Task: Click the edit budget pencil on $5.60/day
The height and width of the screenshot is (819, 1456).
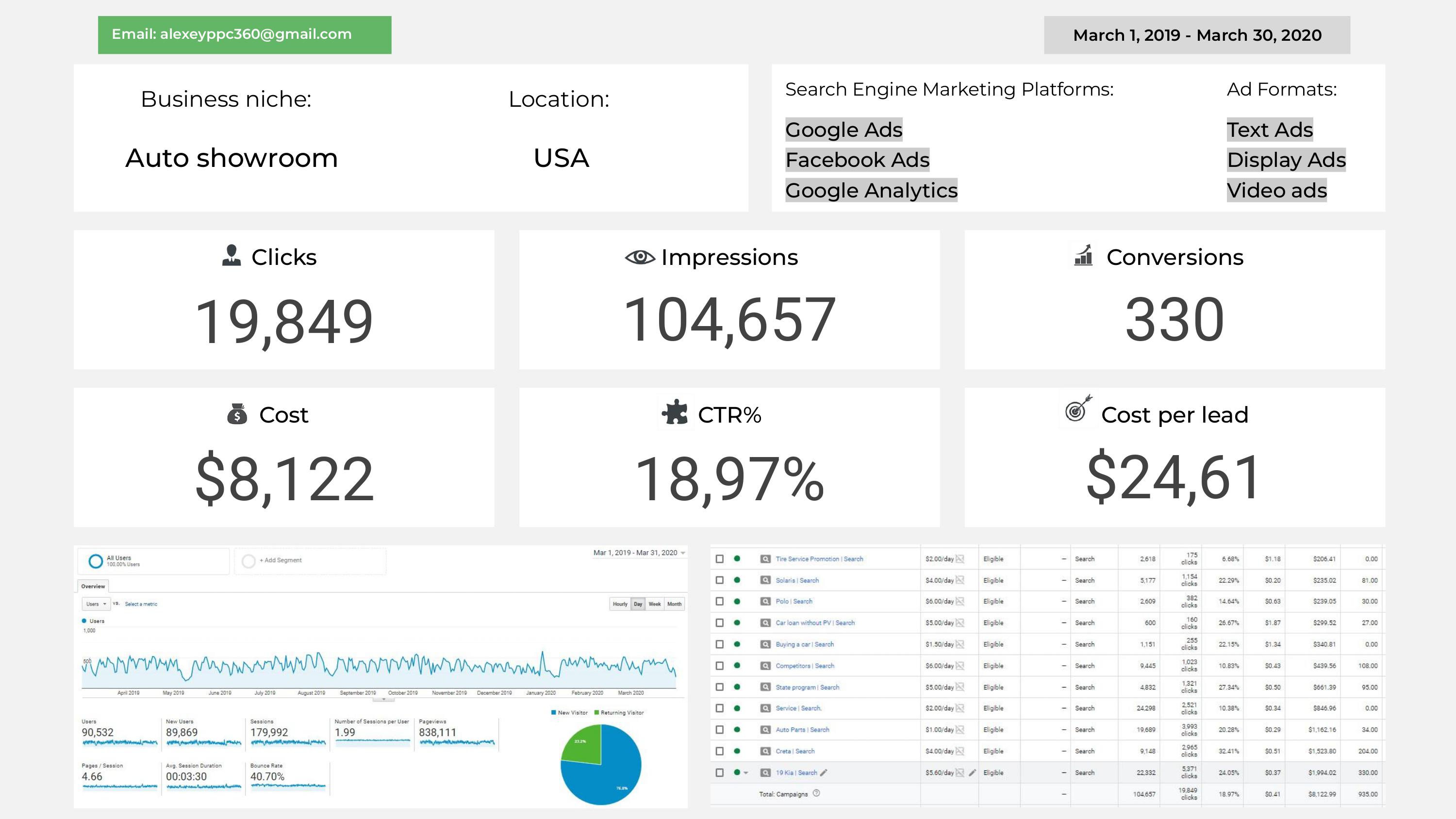Action: [972, 772]
